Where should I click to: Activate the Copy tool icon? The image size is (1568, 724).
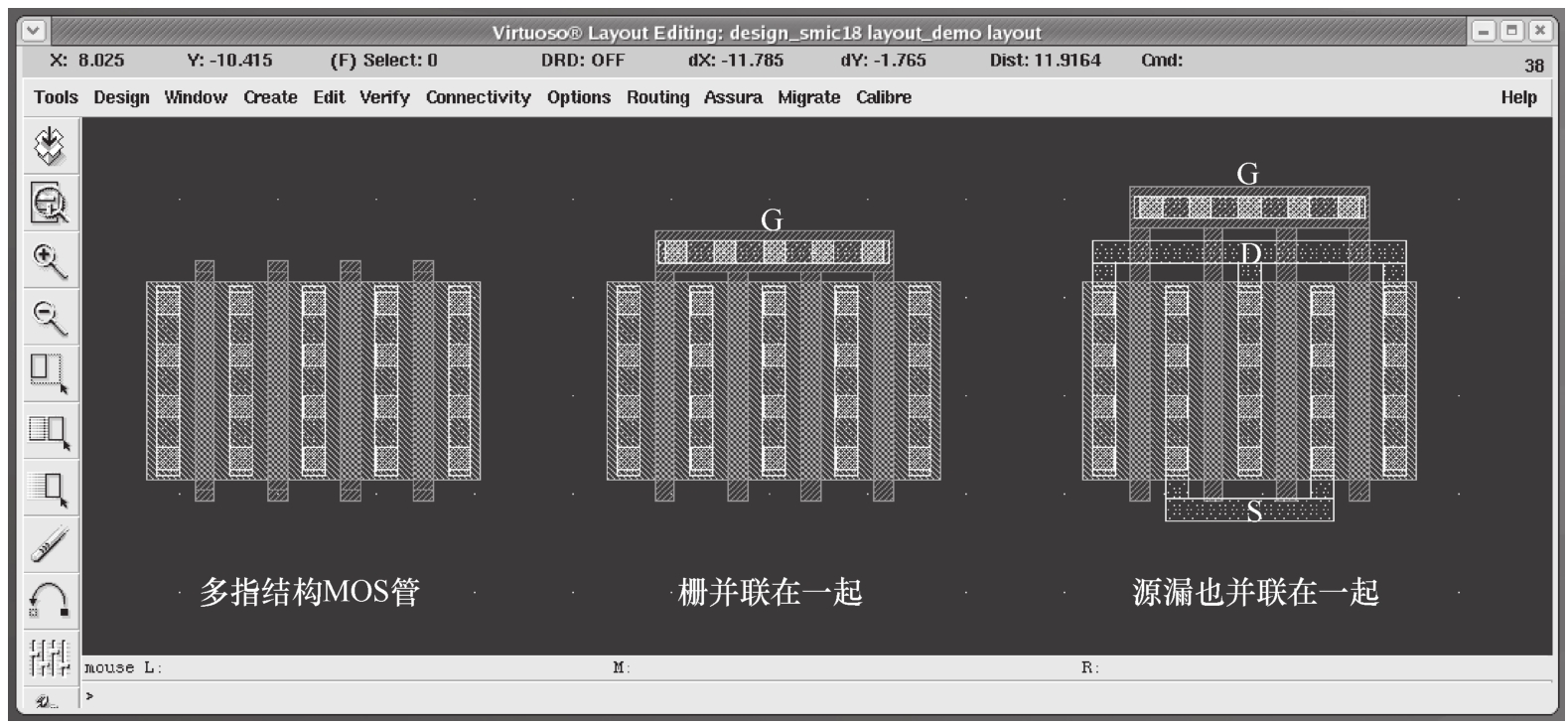[50, 431]
